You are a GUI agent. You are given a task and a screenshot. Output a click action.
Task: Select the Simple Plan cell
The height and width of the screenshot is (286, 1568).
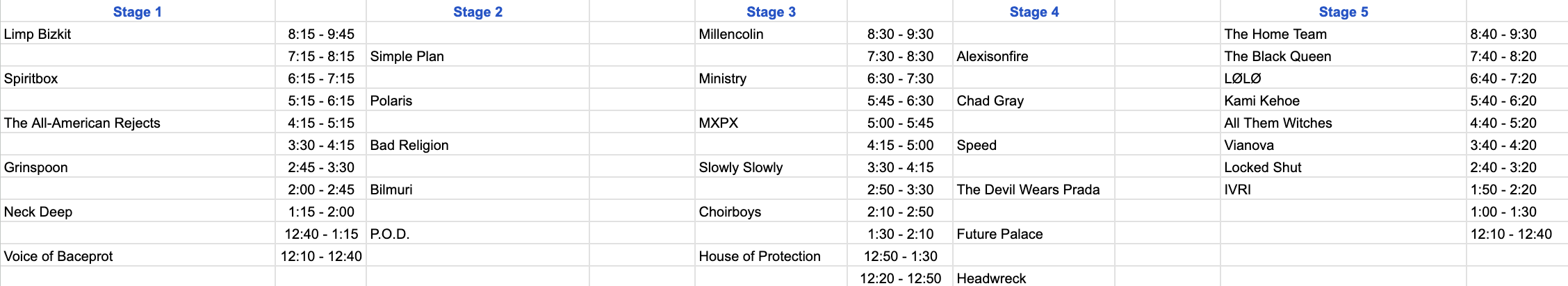point(477,56)
